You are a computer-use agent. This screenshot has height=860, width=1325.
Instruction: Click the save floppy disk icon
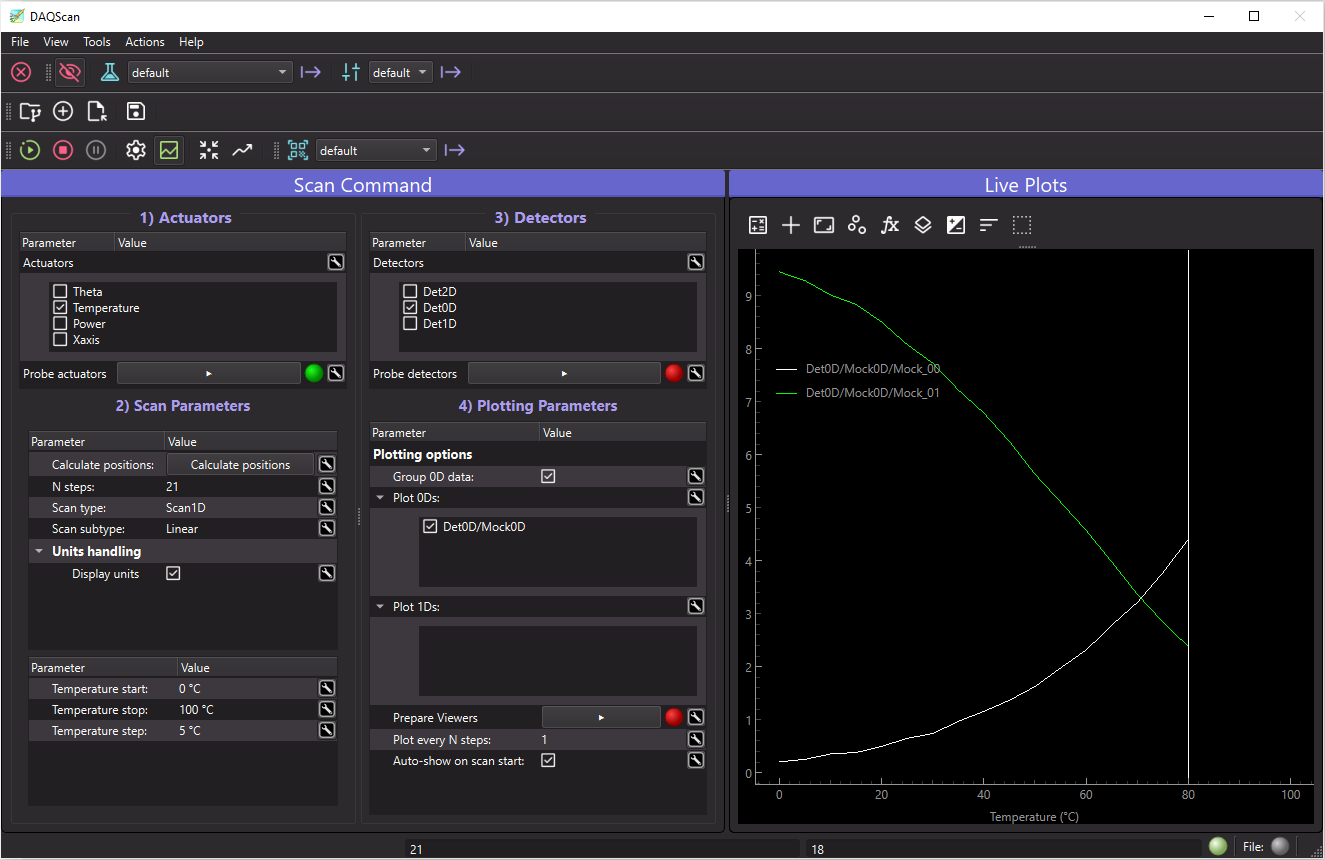(x=136, y=111)
